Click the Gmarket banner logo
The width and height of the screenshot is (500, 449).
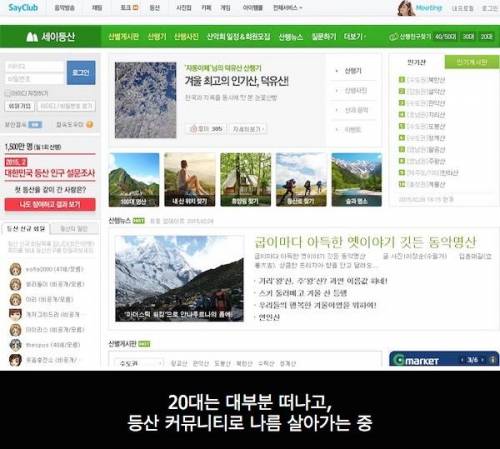416,360
